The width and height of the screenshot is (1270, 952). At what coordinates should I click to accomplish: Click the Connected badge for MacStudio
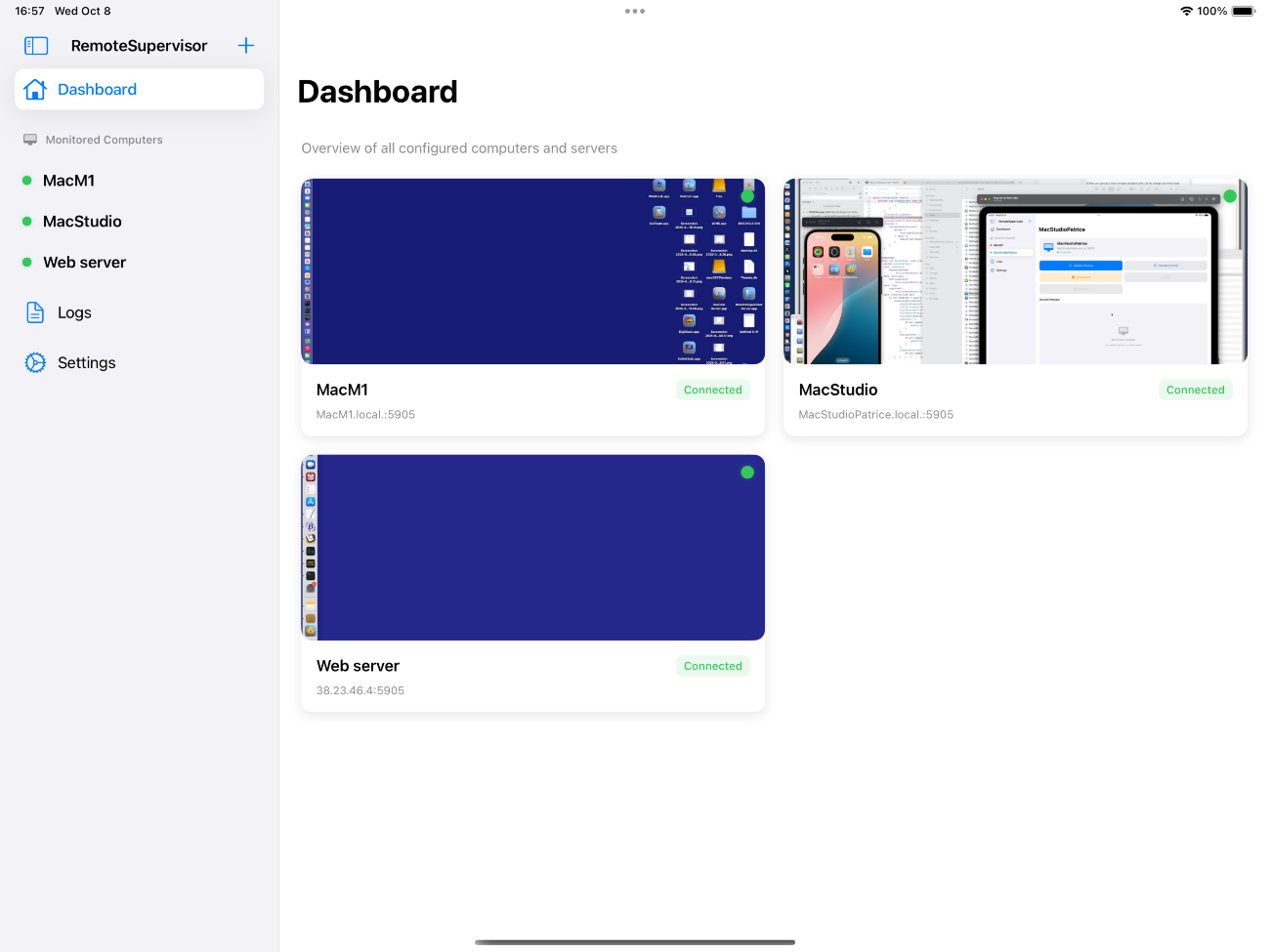(x=1195, y=390)
